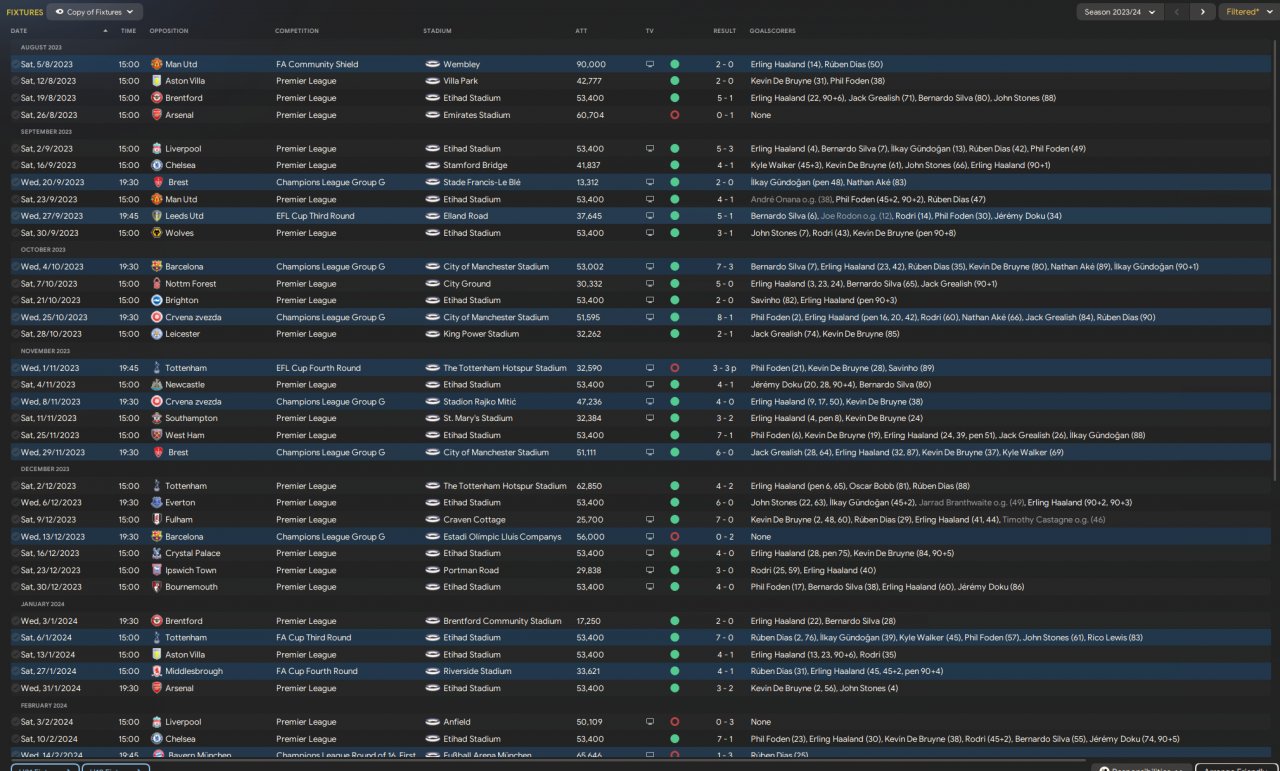Sort by the Opposition column header

click(x=169, y=31)
